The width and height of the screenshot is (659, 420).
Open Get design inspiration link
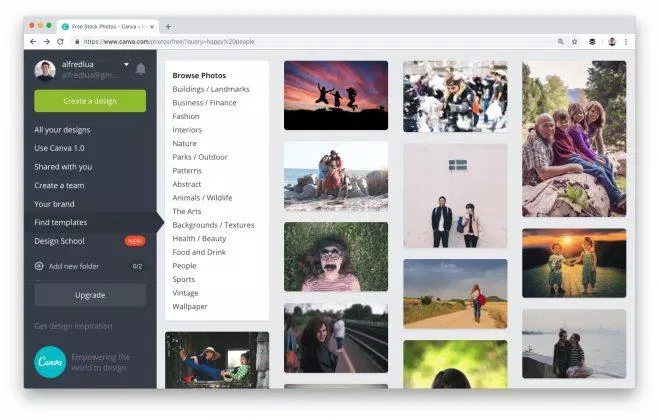[73, 326]
